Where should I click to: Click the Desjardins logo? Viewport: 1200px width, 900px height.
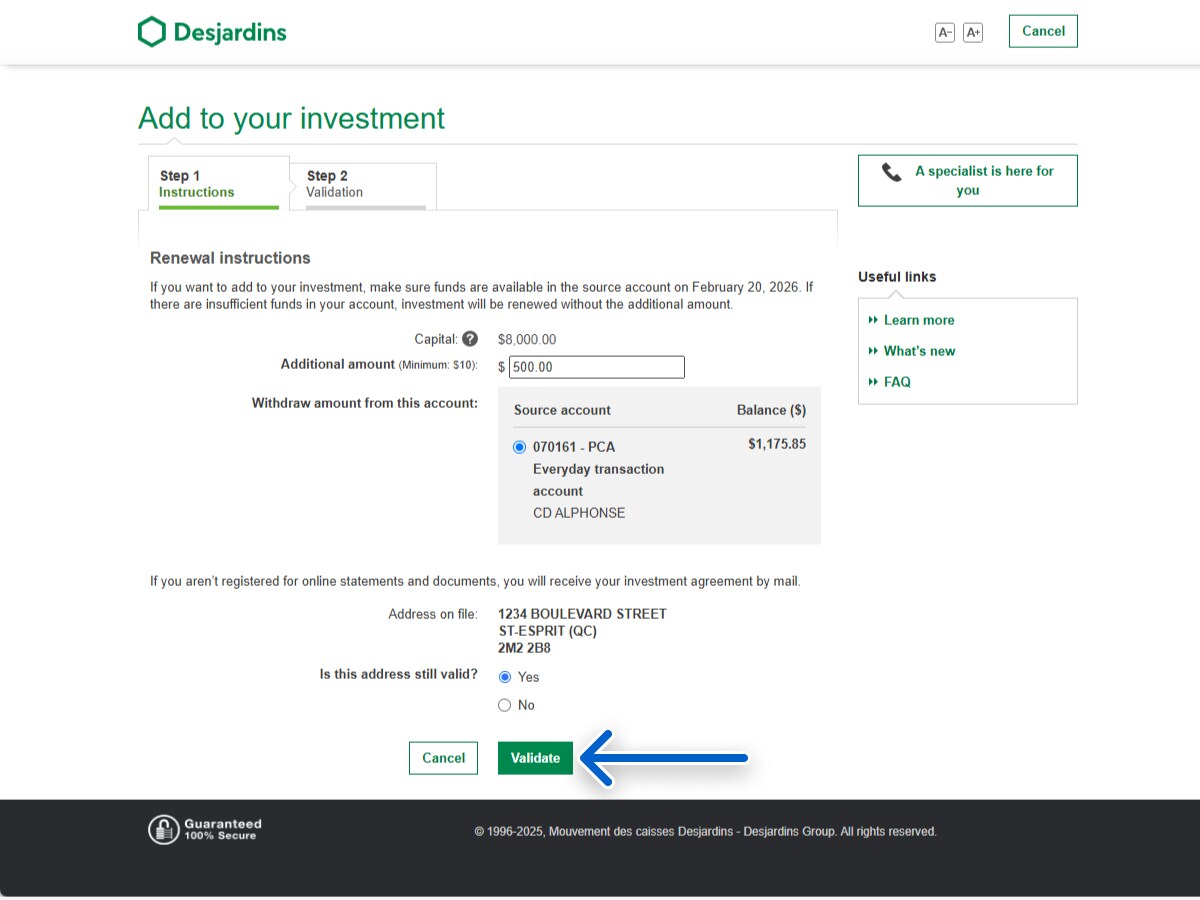(212, 32)
